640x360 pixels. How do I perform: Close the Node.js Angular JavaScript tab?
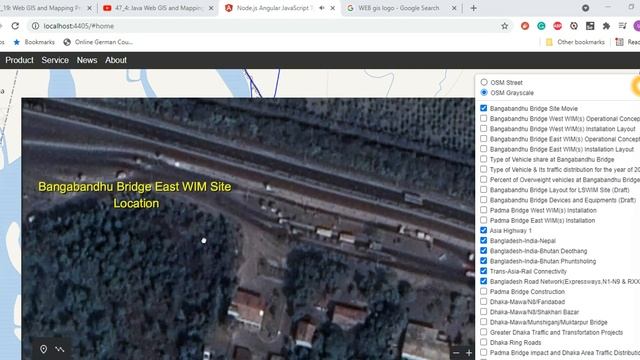tap(333, 8)
